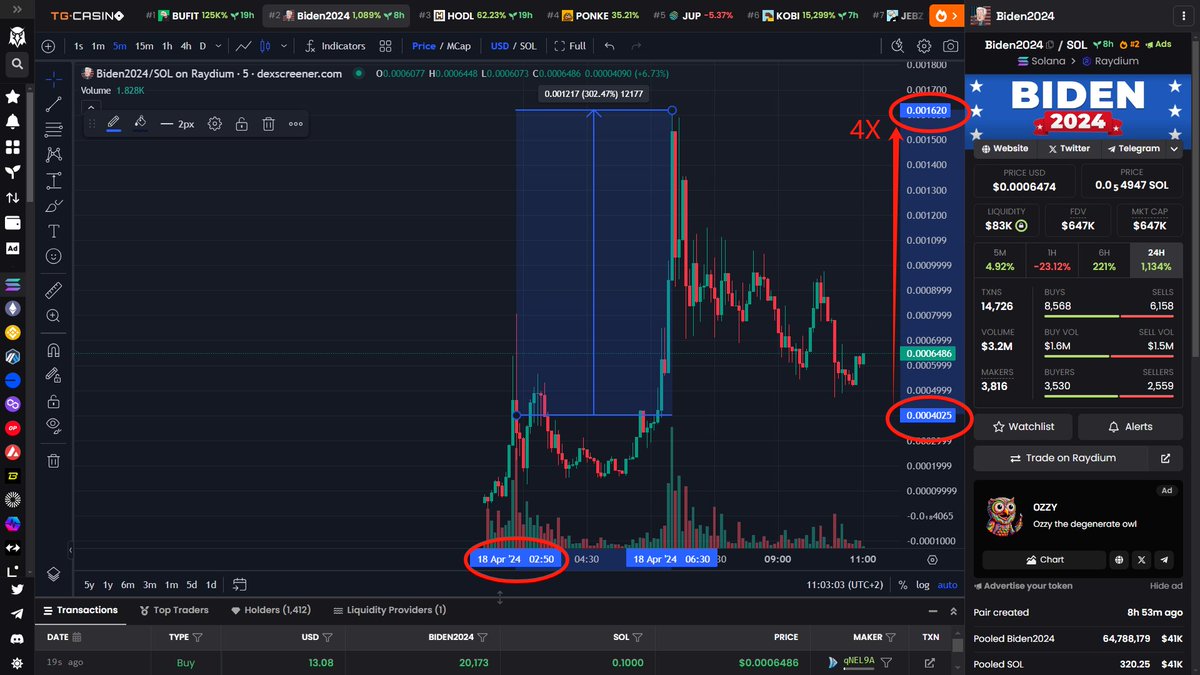Toggle log scale on the chart
This screenshot has height=675, width=1200.
[x=922, y=585]
